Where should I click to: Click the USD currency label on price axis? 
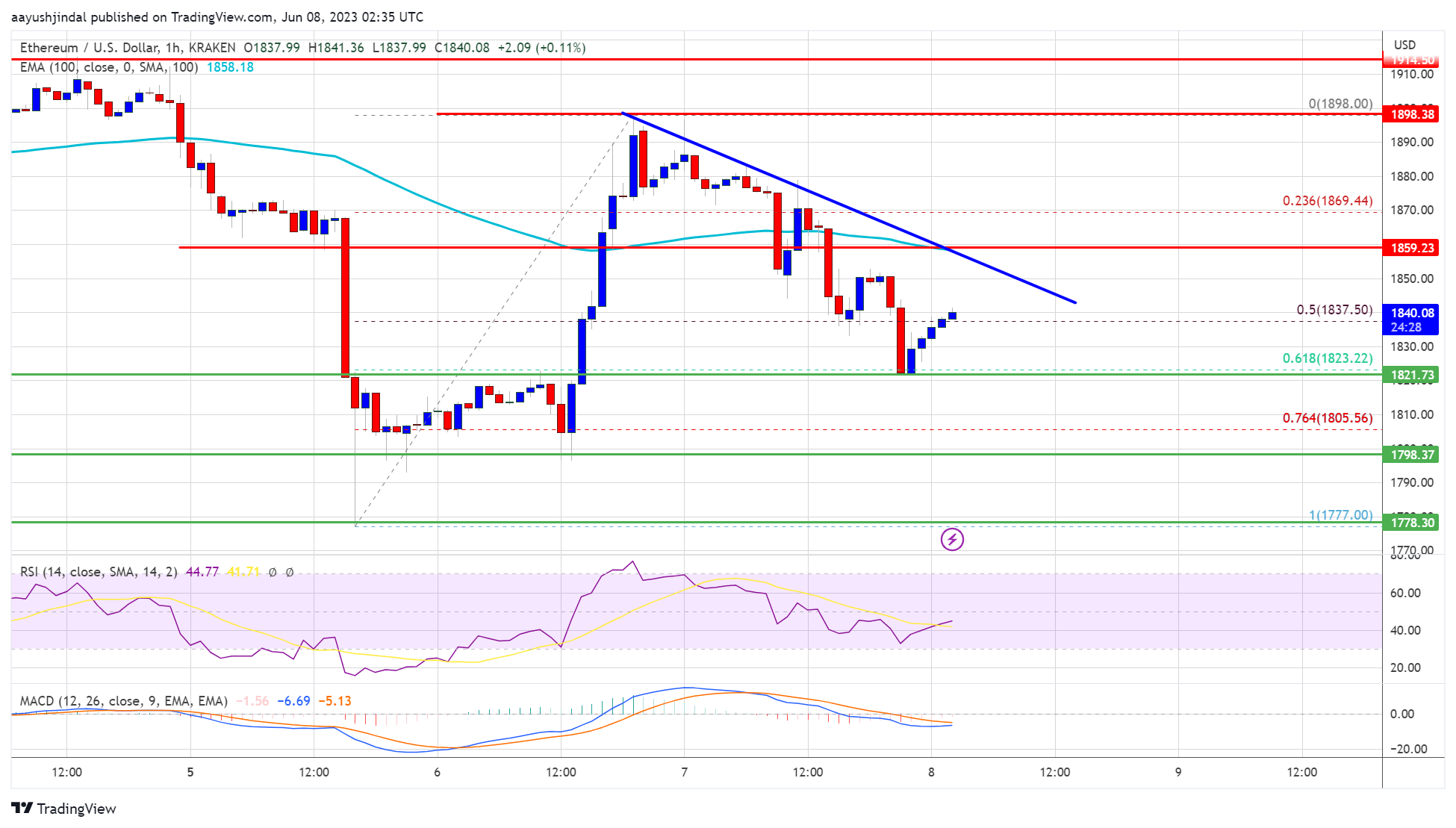(1404, 45)
